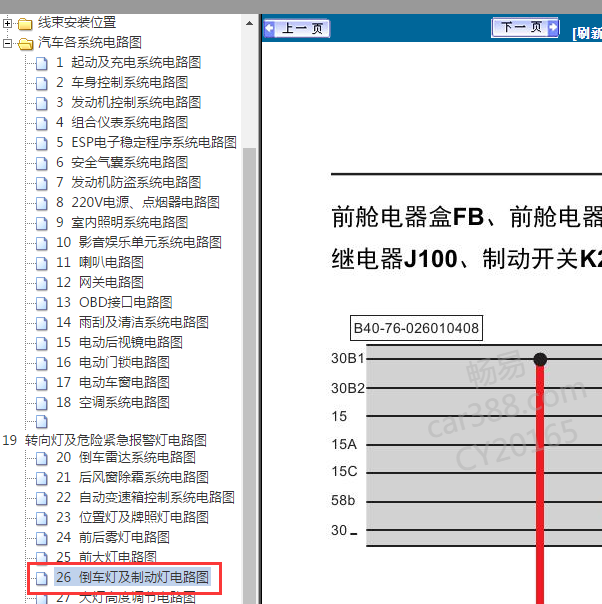Select 26 倒车灯及制动灯电路图
The height and width of the screenshot is (604, 602).
coord(132,578)
